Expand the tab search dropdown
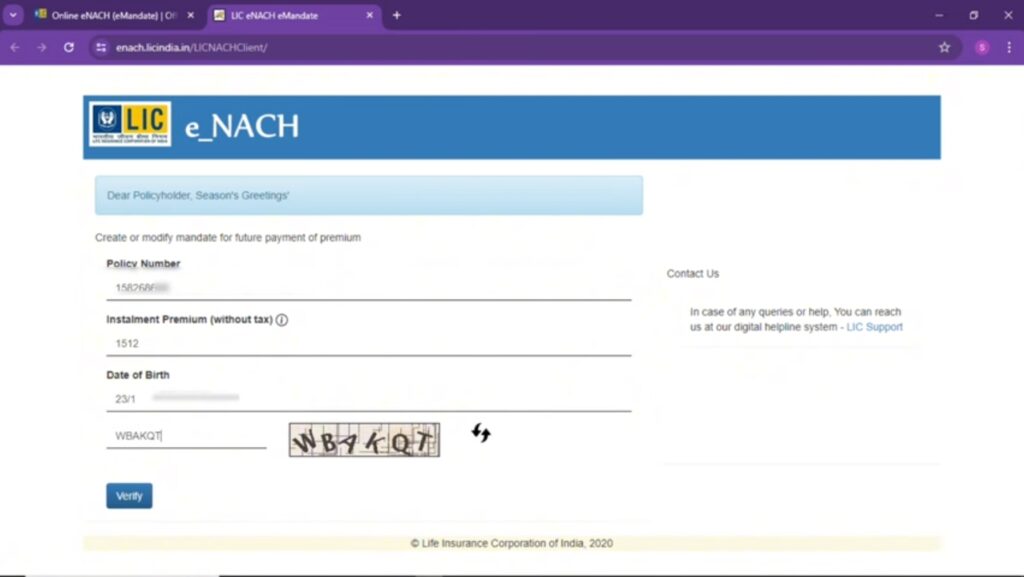1024x577 pixels. (x=13, y=15)
